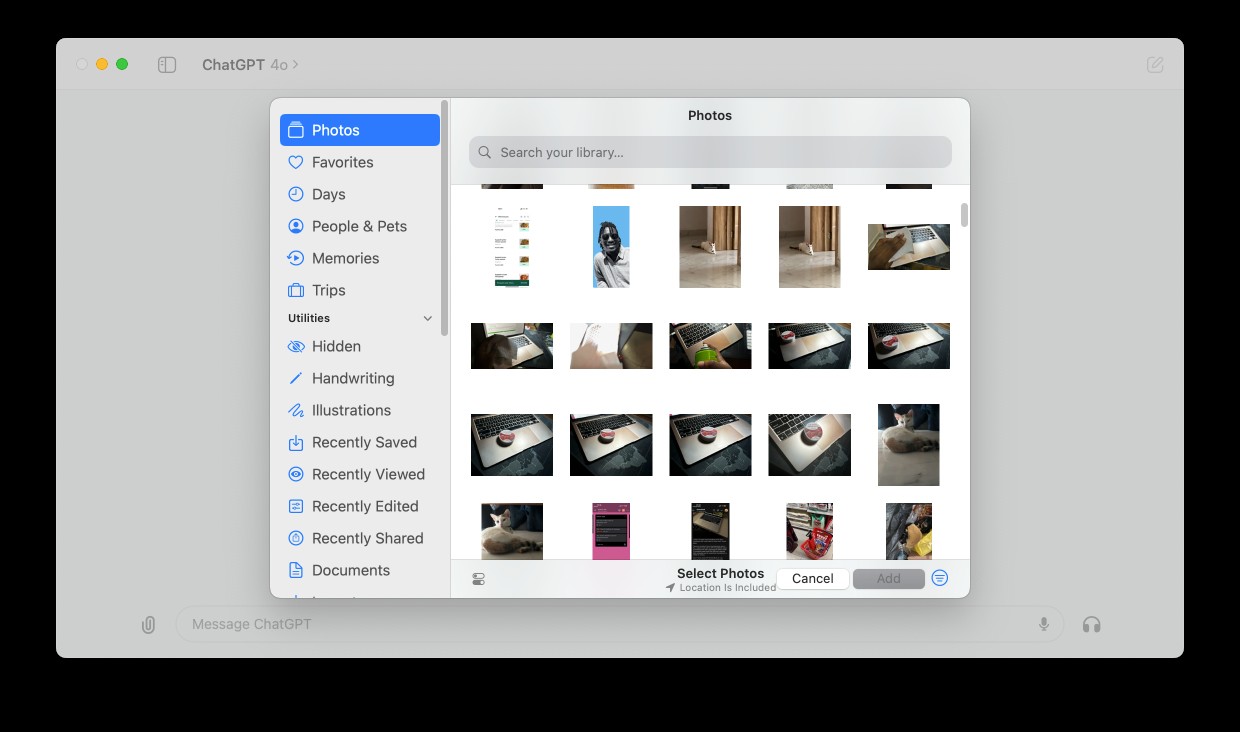This screenshot has height=732, width=1240.
Task: Open the Illustrations label
Action: tap(351, 410)
